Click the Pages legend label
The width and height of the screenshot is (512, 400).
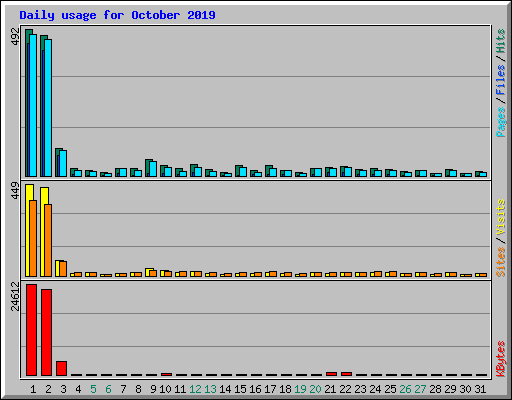(x=500, y=122)
